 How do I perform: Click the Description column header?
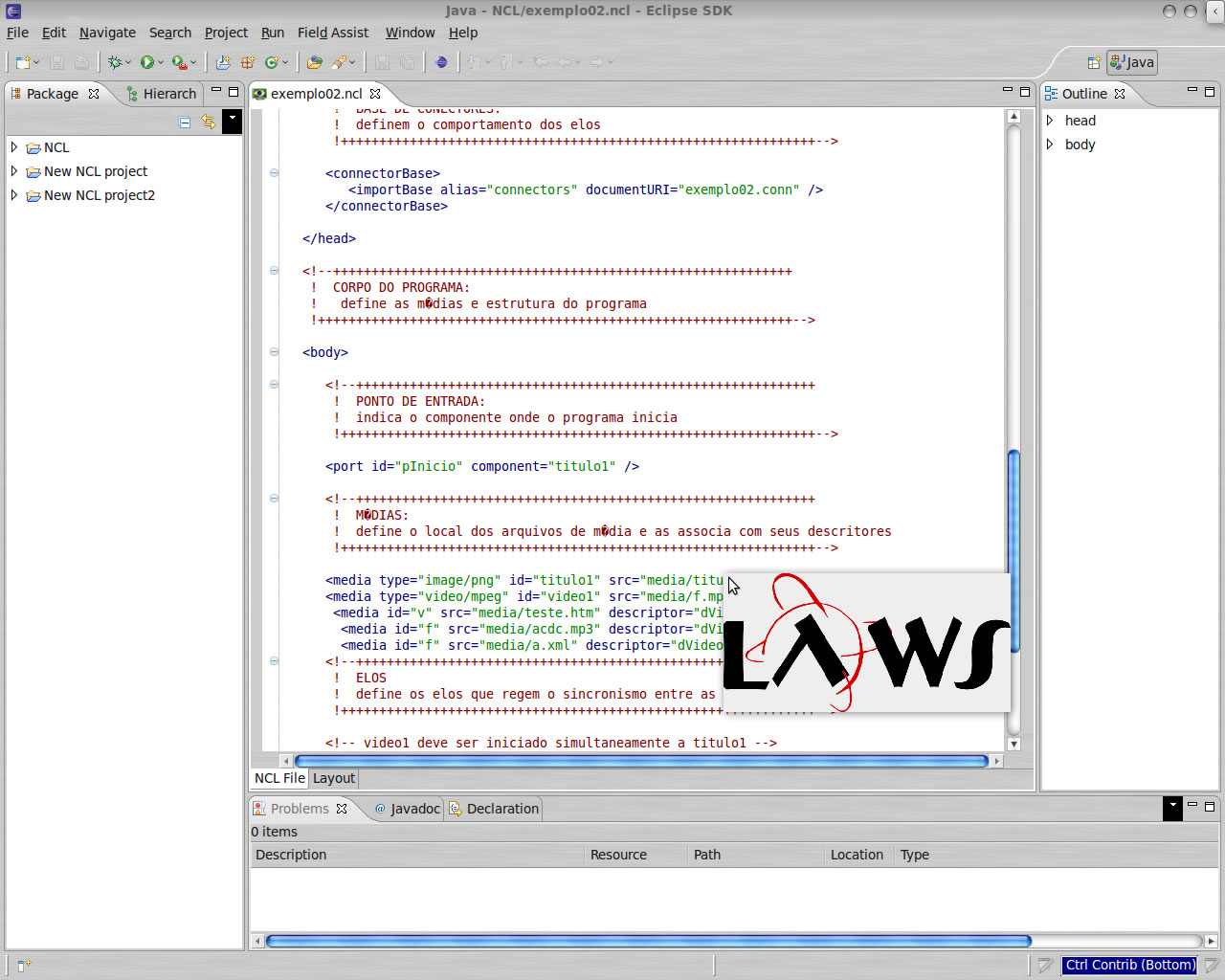point(291,855)
